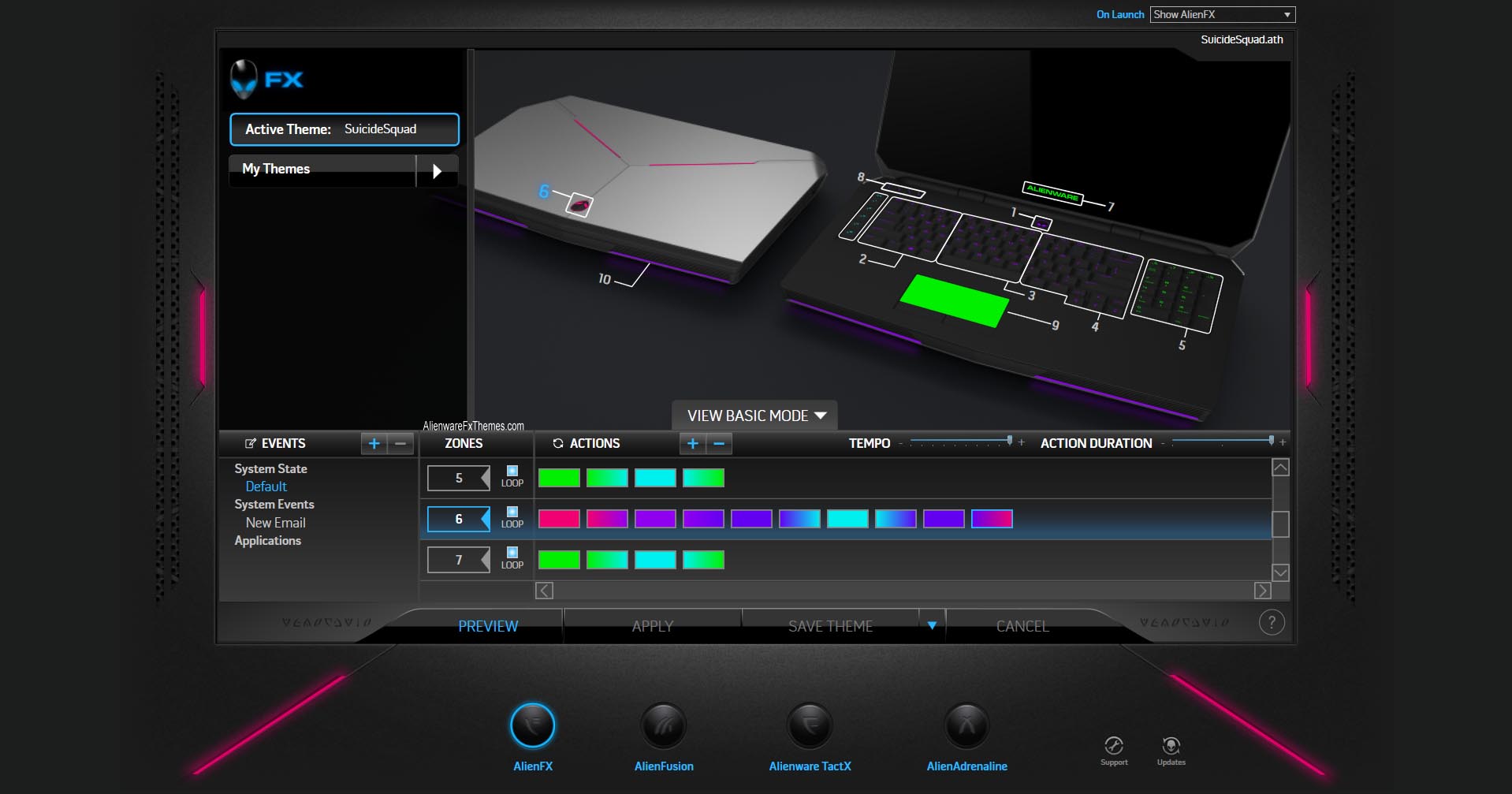Open the AlienFX app icon

pyautogui.click(x=533, y=726)
